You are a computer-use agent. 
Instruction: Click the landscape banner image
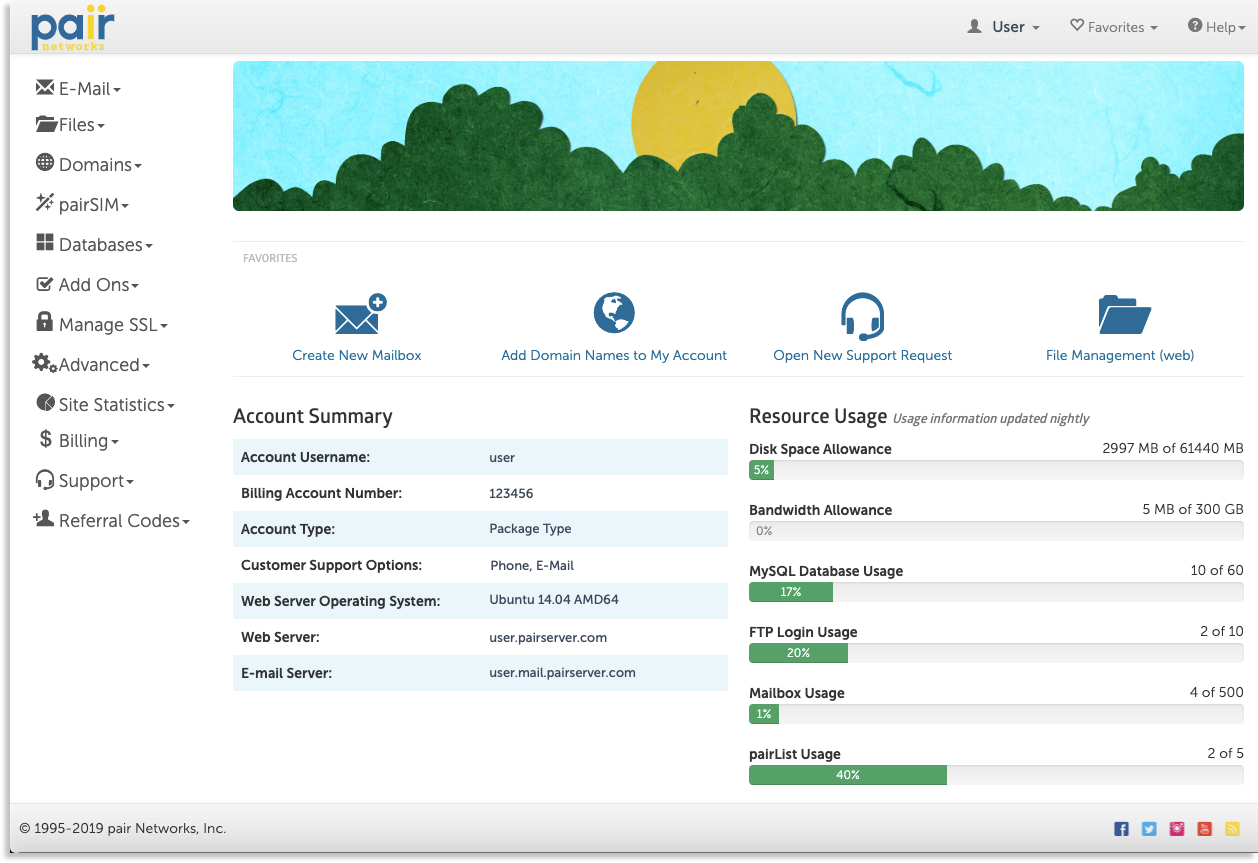738,136
